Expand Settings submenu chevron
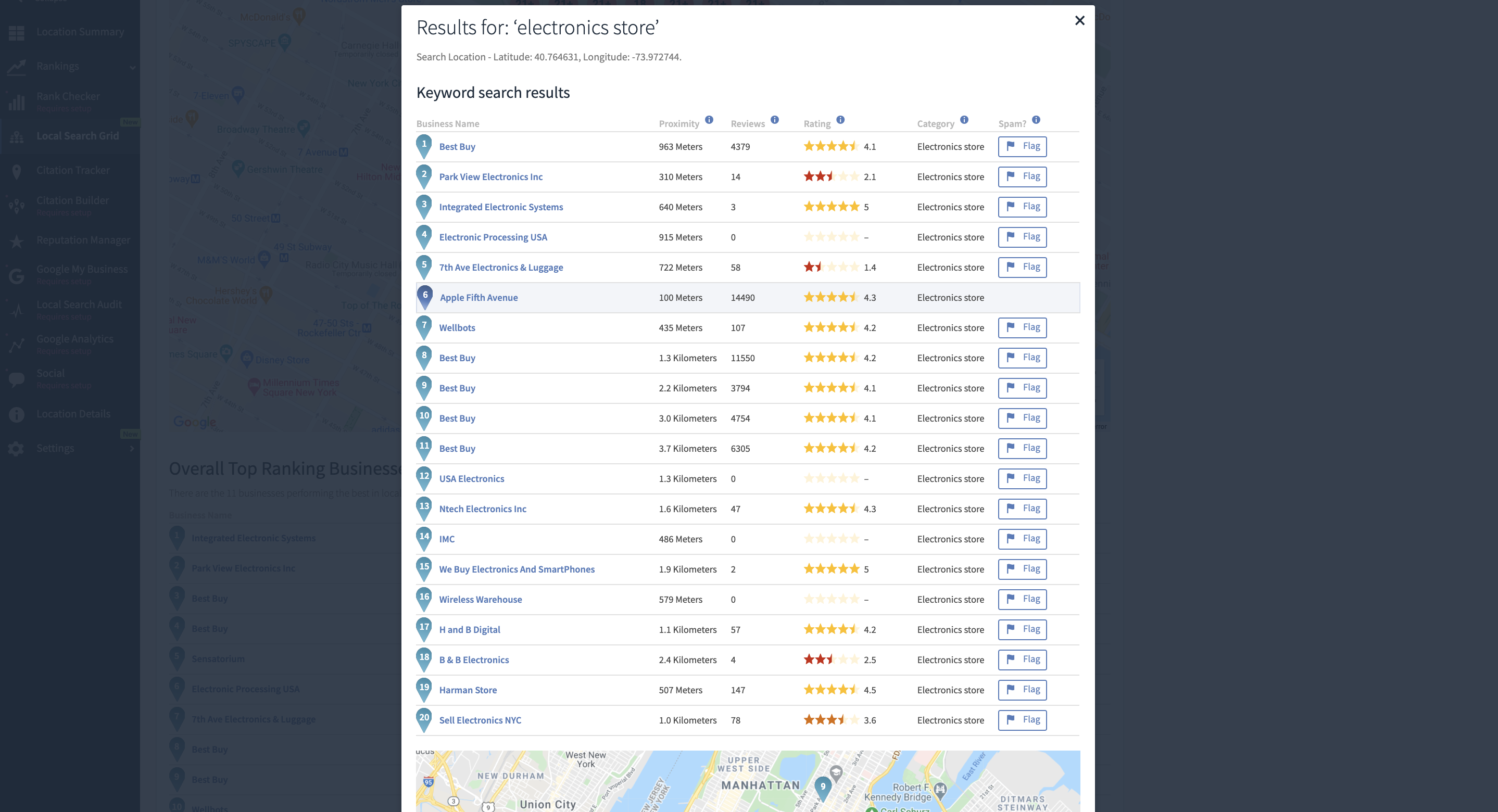This screenshot has height=812, width=1498. click(x=132, y=448)
